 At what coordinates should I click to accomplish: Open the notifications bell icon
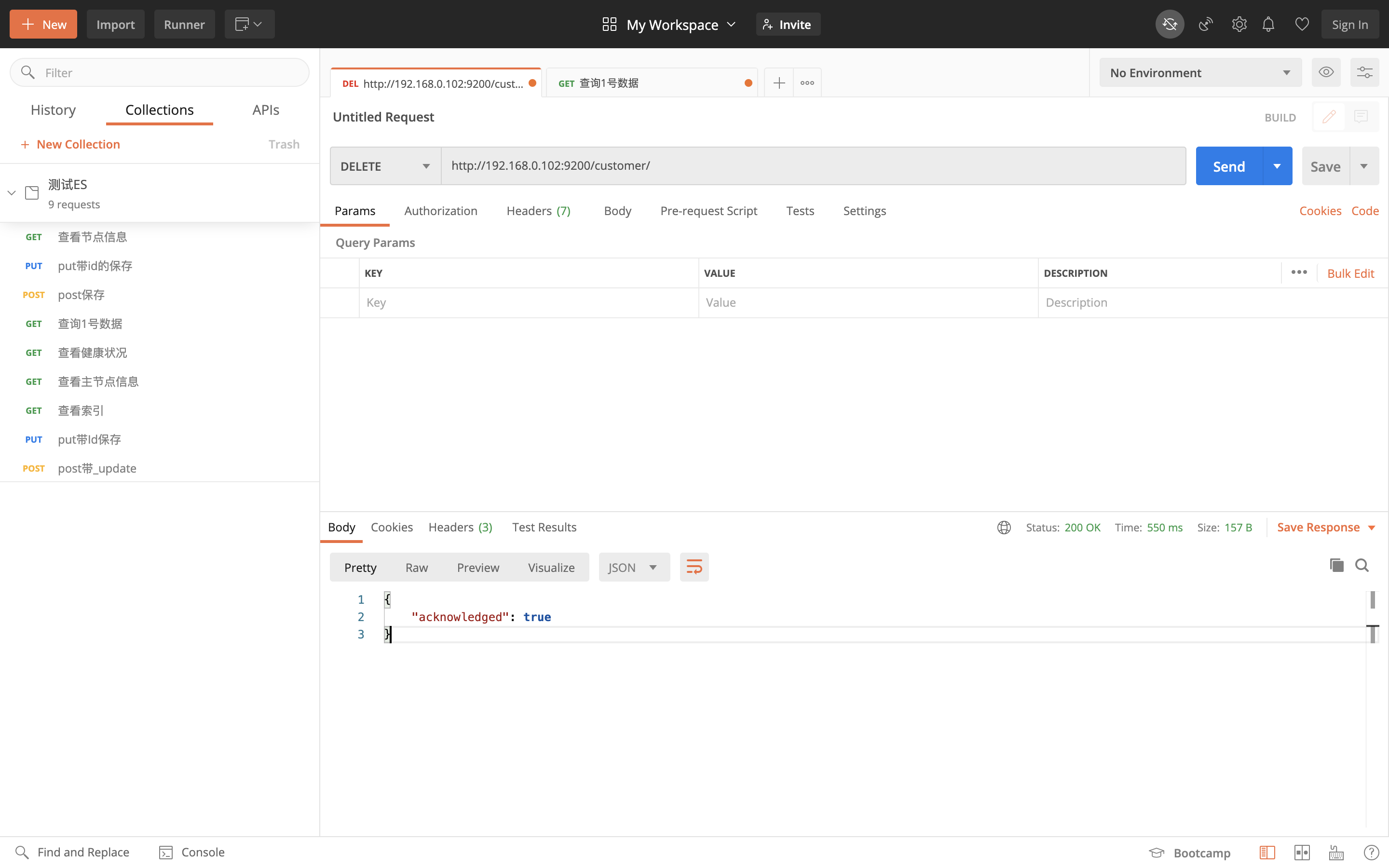(x=1268, y=24)
